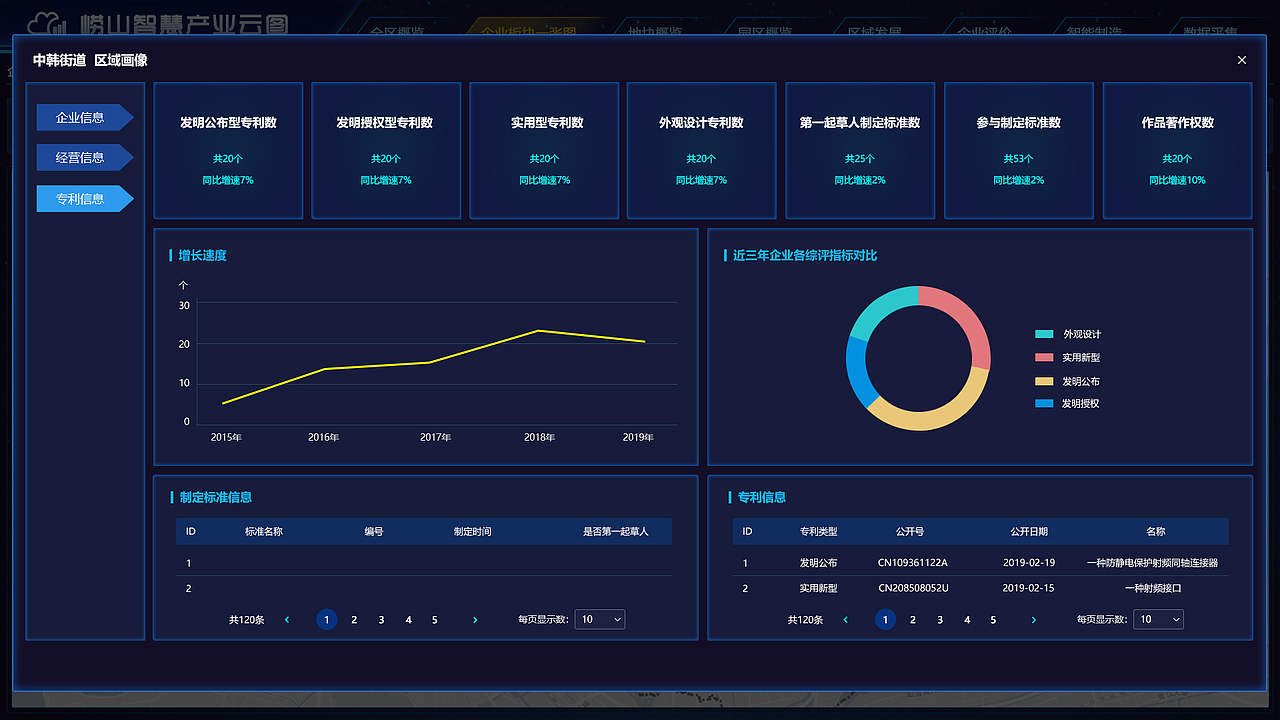Screen dimensions: 1280x720
Task: Toggle the 实用新型 legend swatch
Action: coord(1044,357)
